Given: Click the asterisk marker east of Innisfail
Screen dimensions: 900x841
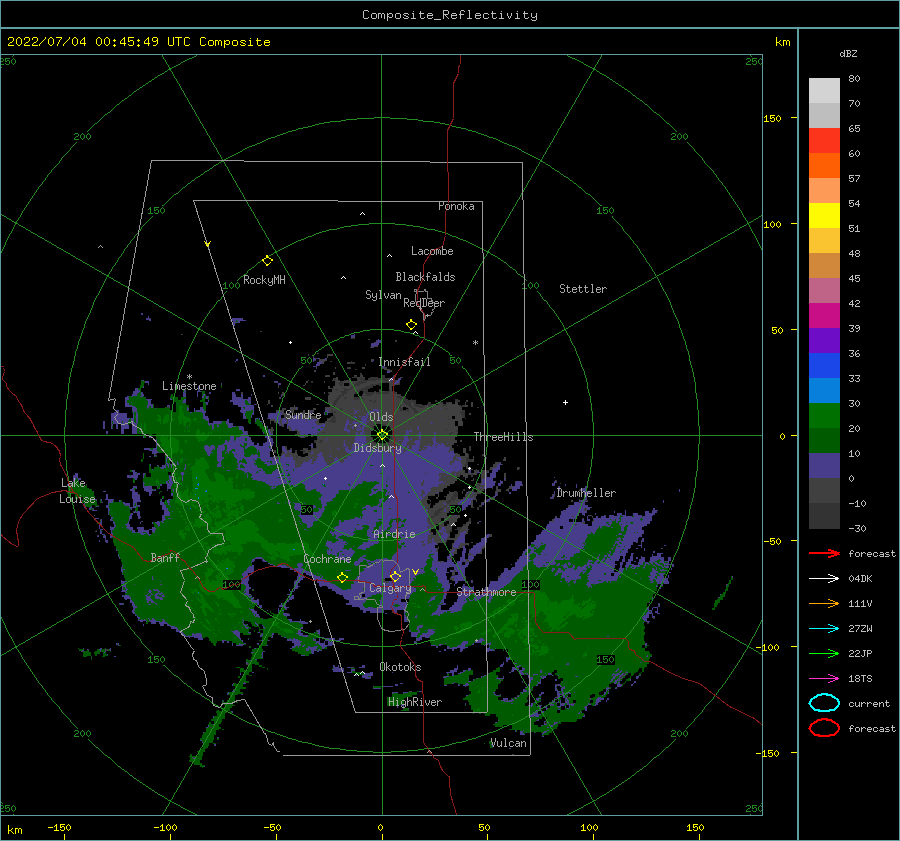Looking at the screenshot, I should 475,343.
